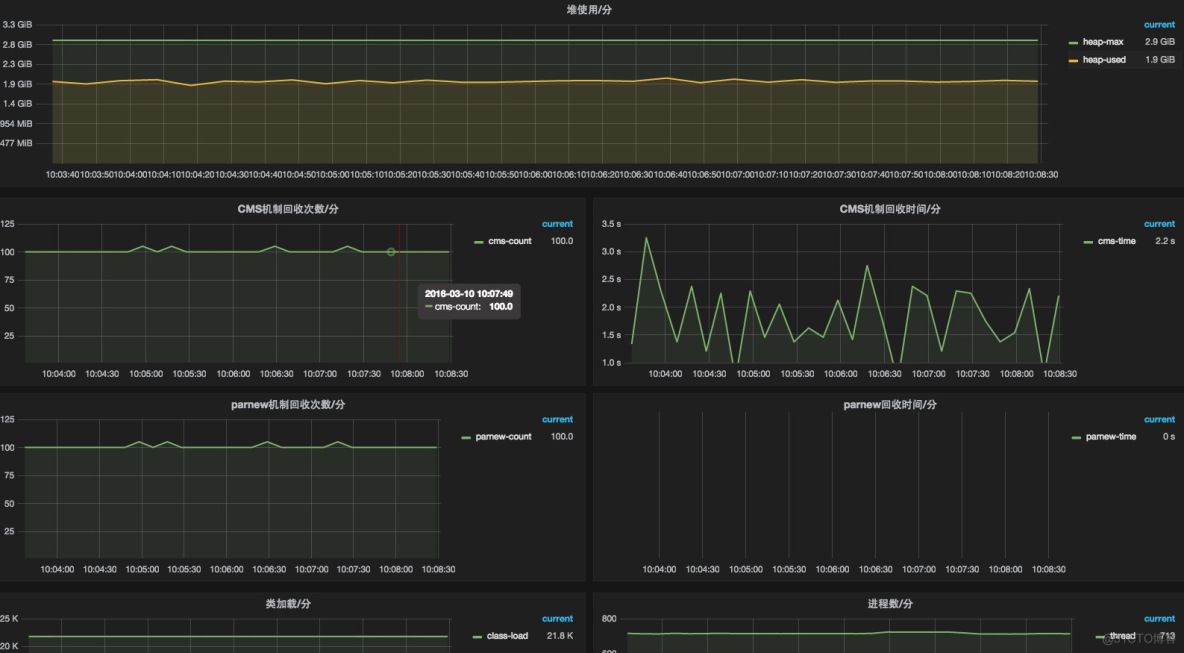Isolate the parnew-count legend label

click(503, 437)
